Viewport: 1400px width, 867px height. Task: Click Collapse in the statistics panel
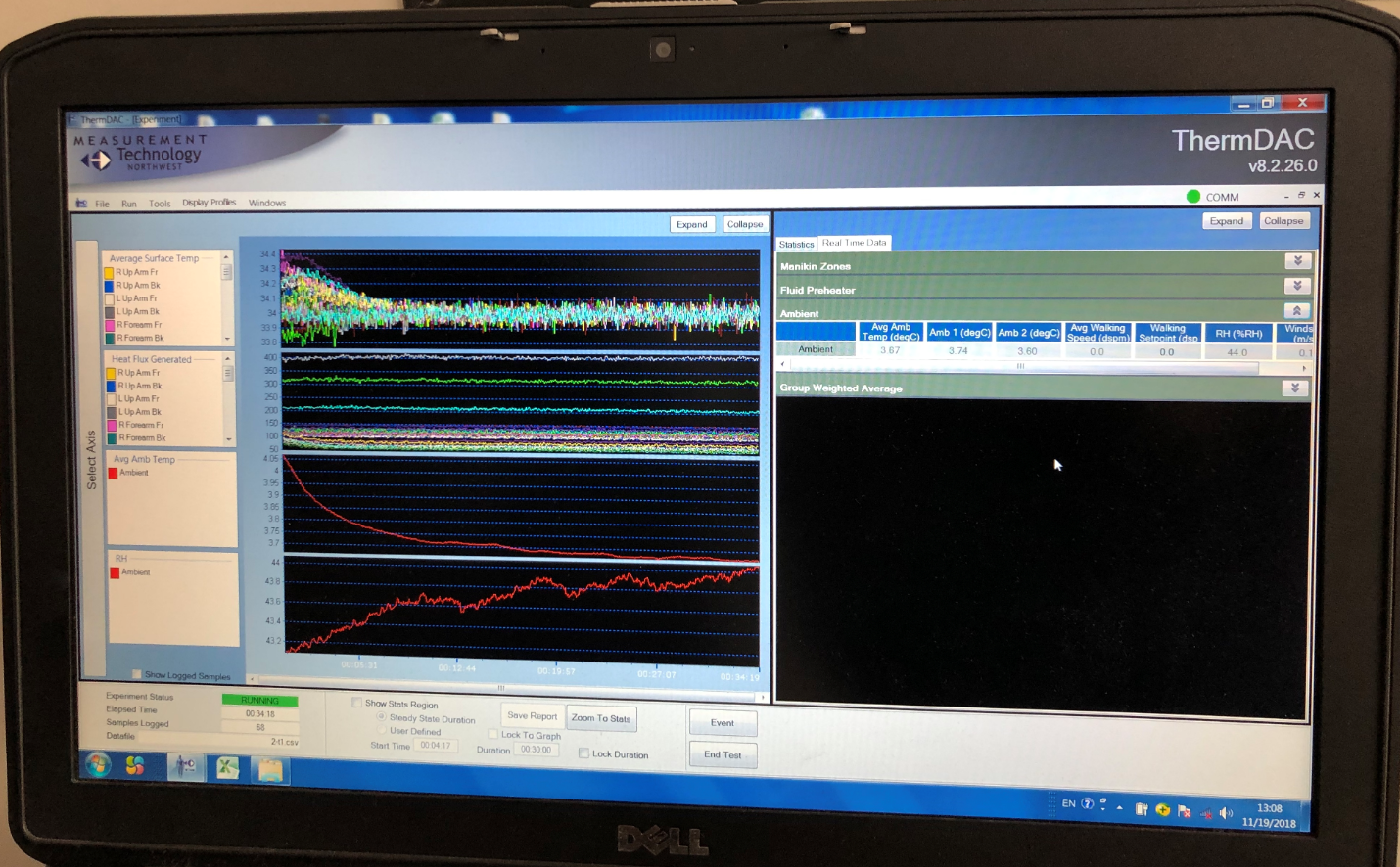[1283, 221]
